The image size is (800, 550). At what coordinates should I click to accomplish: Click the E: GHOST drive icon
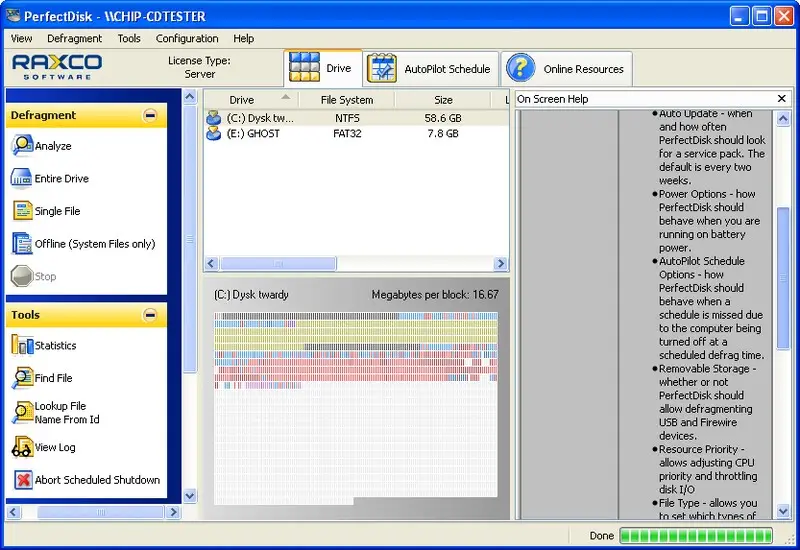(x=214, y=133)
